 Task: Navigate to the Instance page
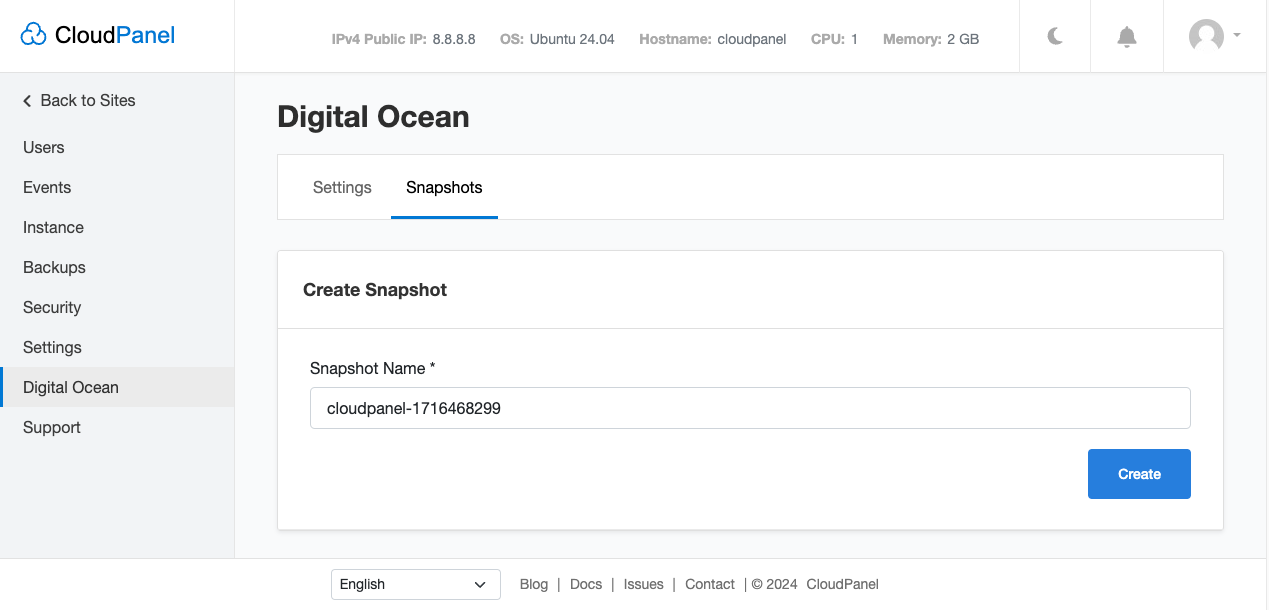pyautogui.click(x=53, y=227)
